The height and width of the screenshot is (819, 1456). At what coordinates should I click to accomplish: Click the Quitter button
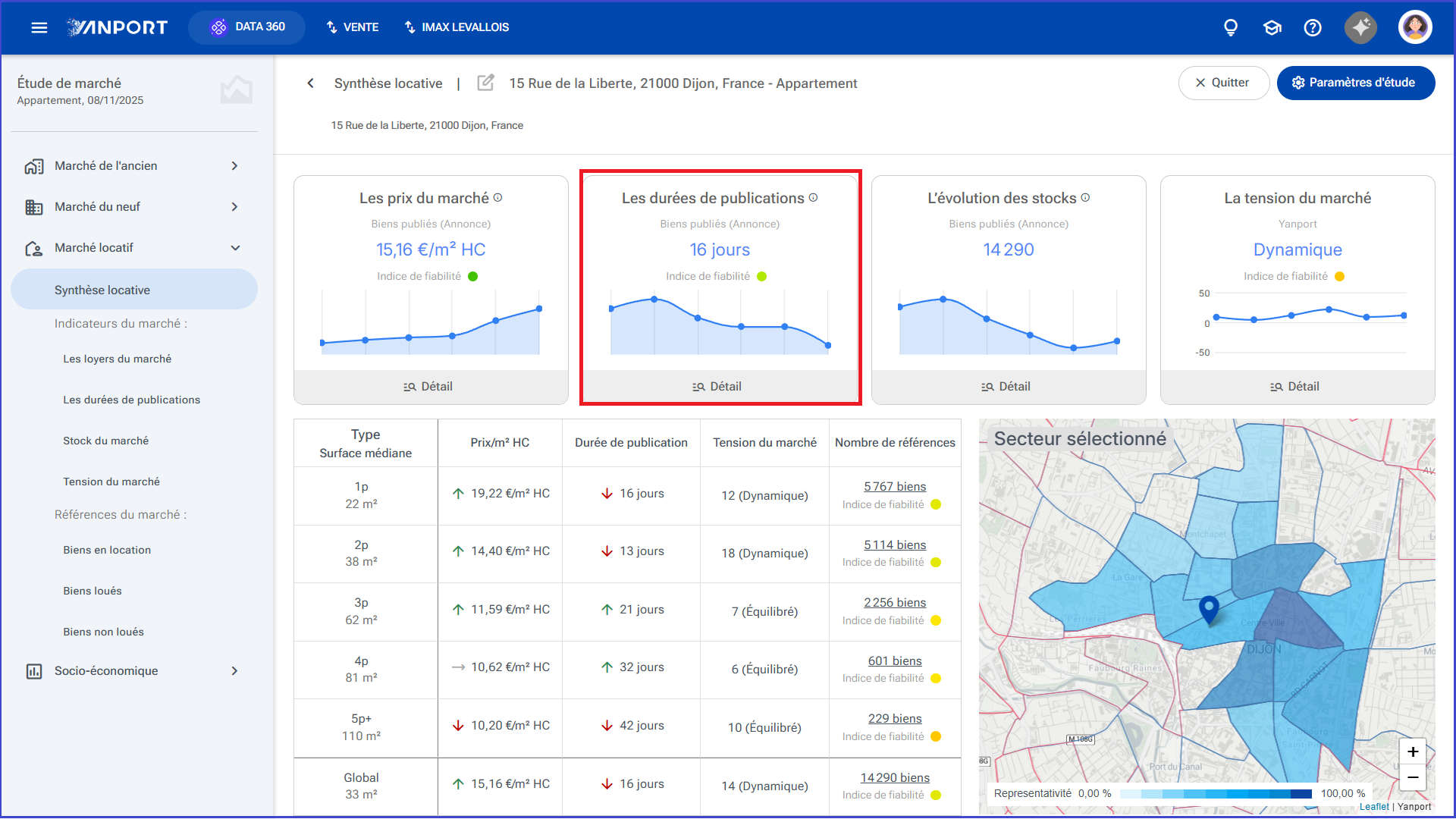click(x=1223, y=83)
